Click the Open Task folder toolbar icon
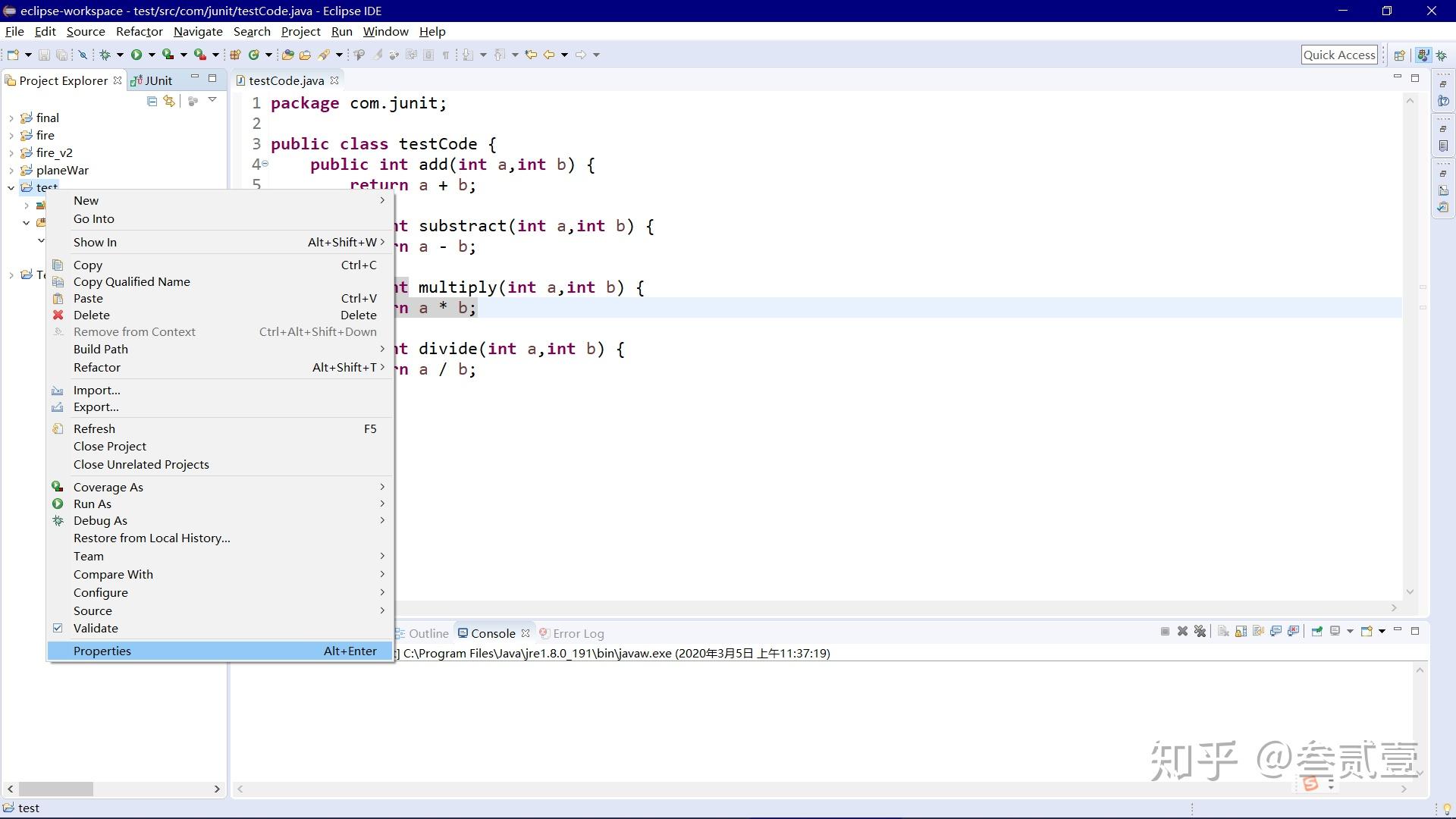This screenshot has width=1456, height=819. pyautogui.click(x=305, y=55)
